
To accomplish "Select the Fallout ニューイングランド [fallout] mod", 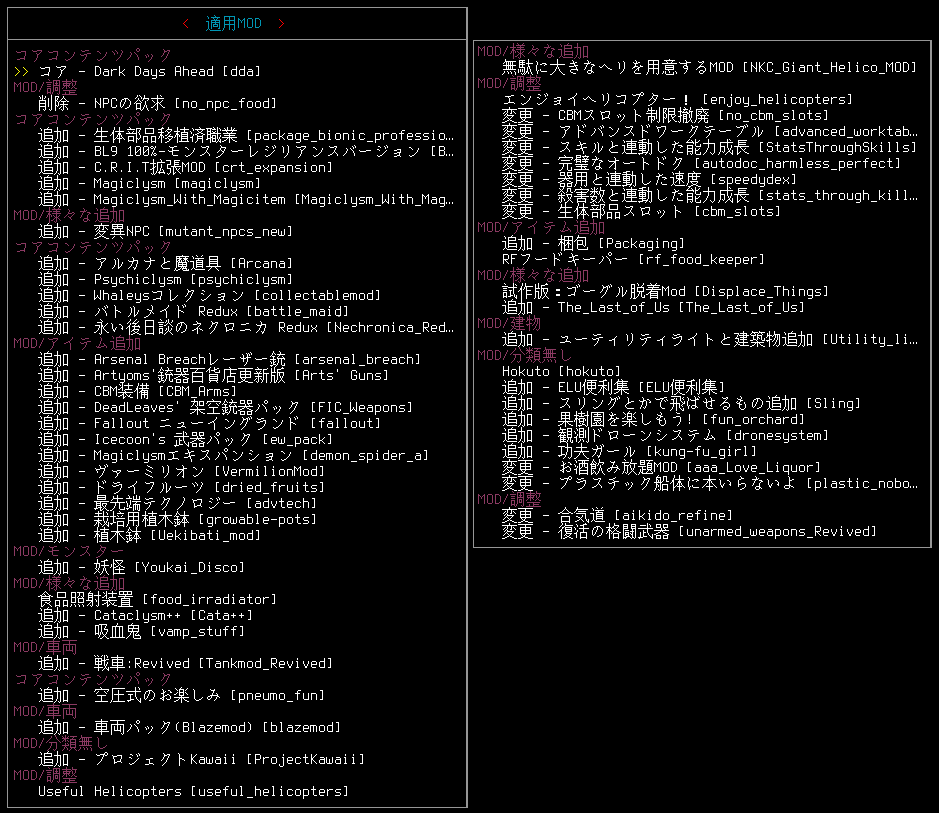I will [210, 423].
